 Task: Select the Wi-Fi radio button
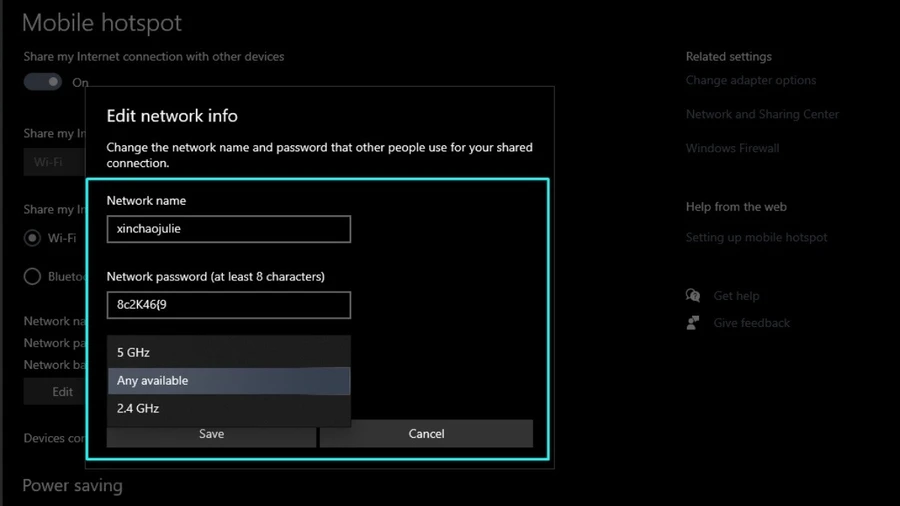(32, 238)
